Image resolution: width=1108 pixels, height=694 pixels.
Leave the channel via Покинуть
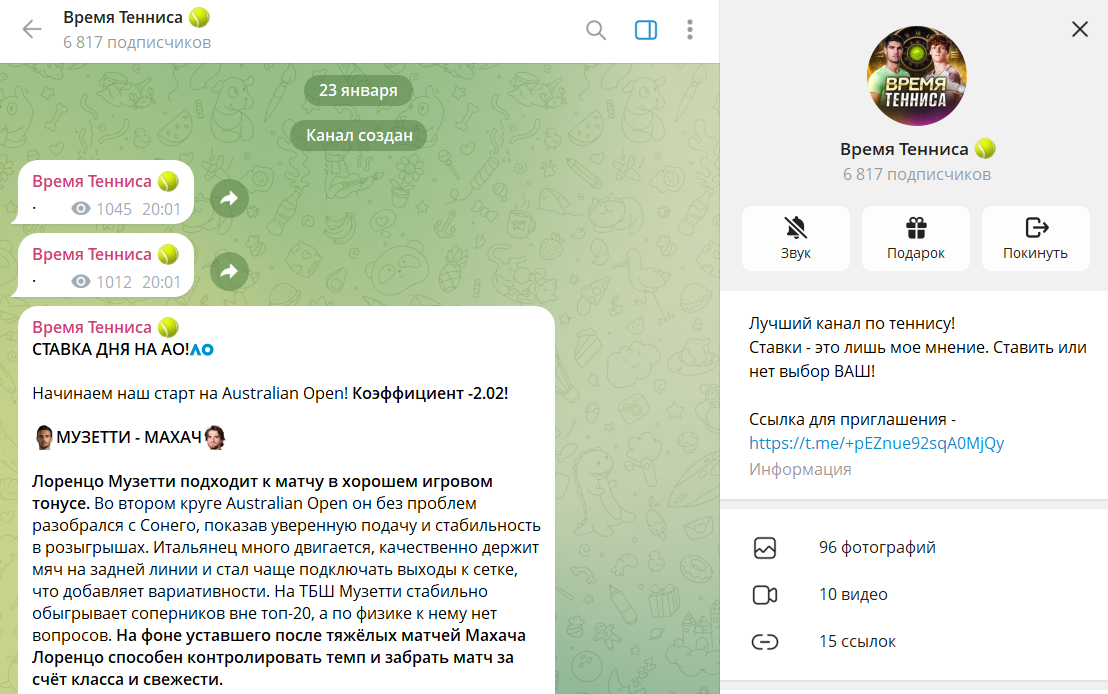click(x=1035, y=238)
